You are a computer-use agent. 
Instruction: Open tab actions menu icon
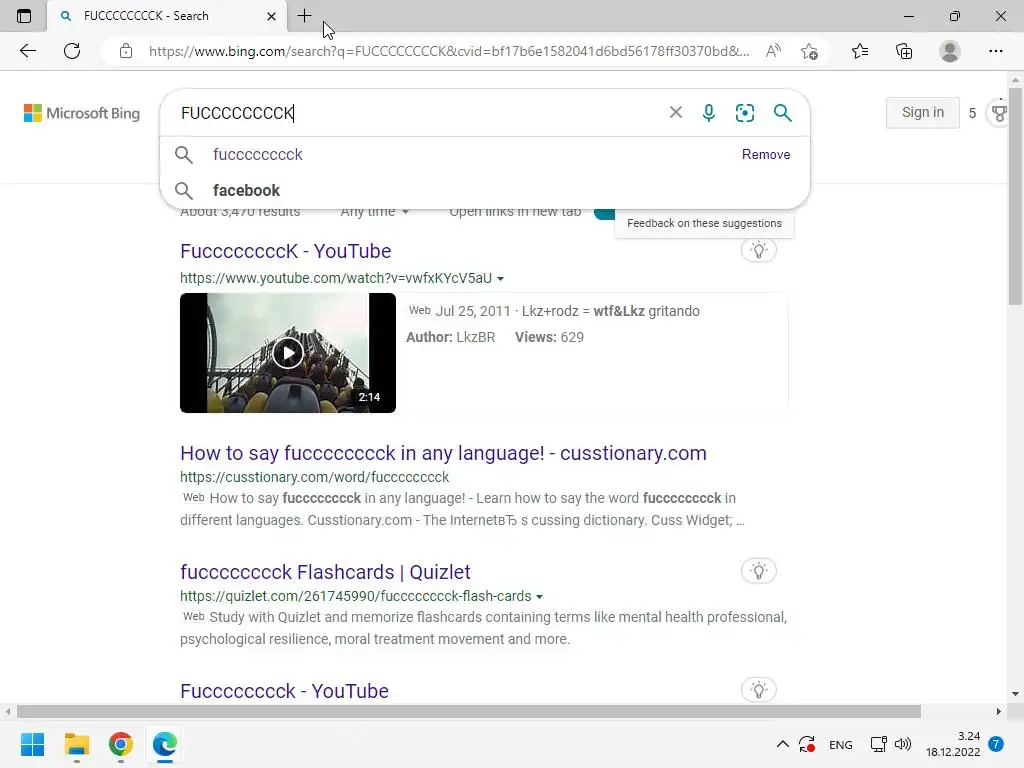24,16
